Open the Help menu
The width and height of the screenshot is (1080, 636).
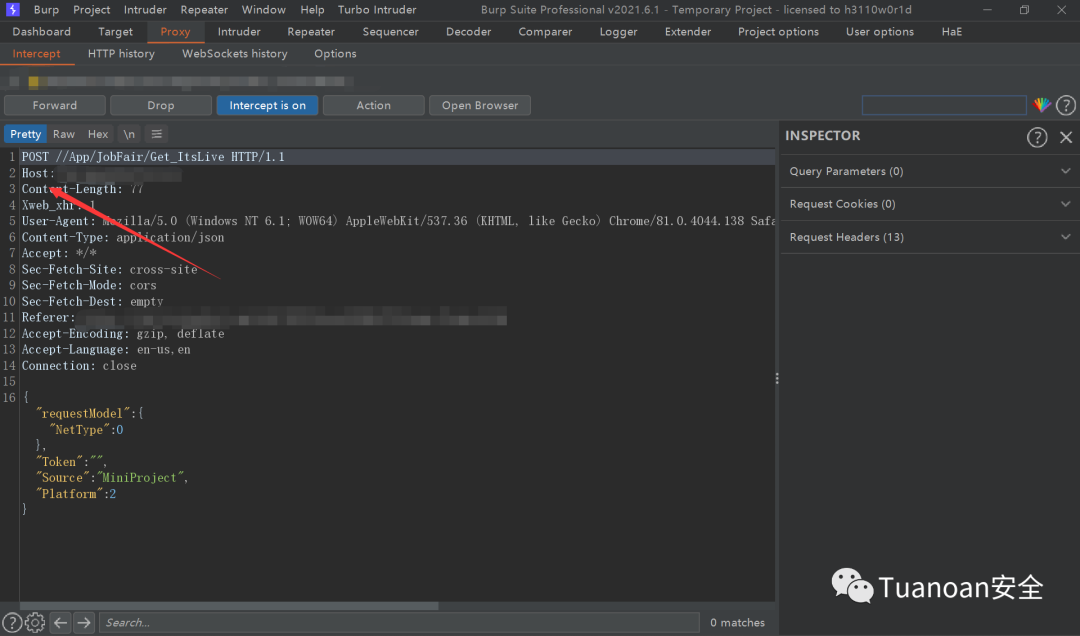[x=312, y=10]
